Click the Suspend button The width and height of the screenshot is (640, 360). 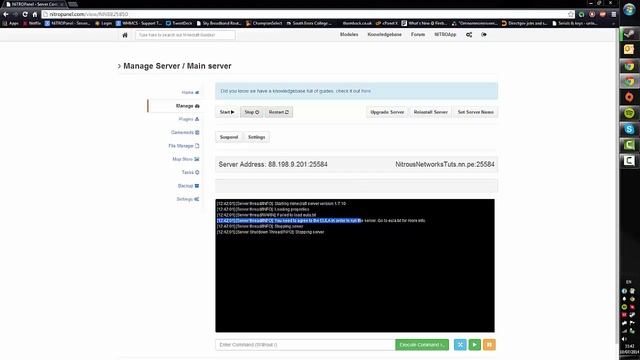tap(229, 137)
